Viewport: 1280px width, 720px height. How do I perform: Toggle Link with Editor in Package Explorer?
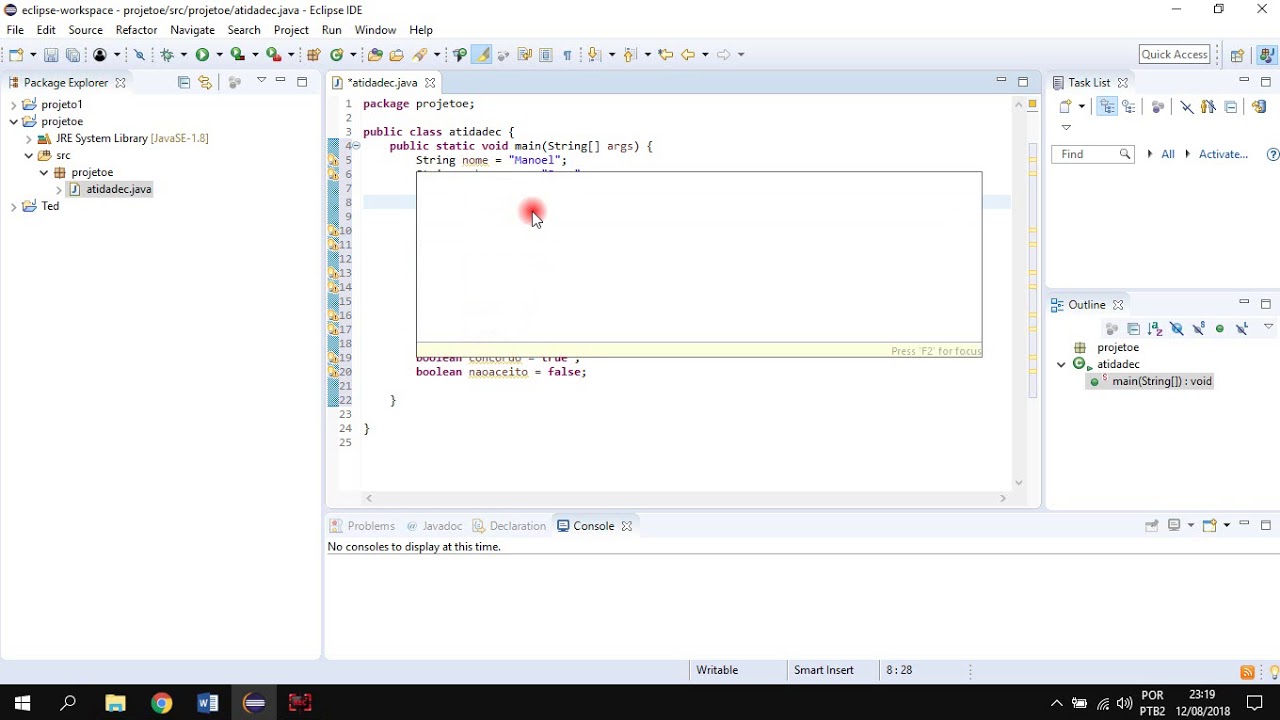[x=205, y=82]
